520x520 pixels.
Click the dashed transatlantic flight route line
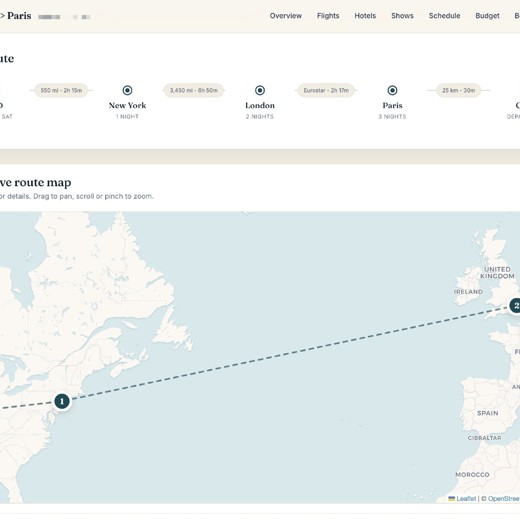click(289, 353)
